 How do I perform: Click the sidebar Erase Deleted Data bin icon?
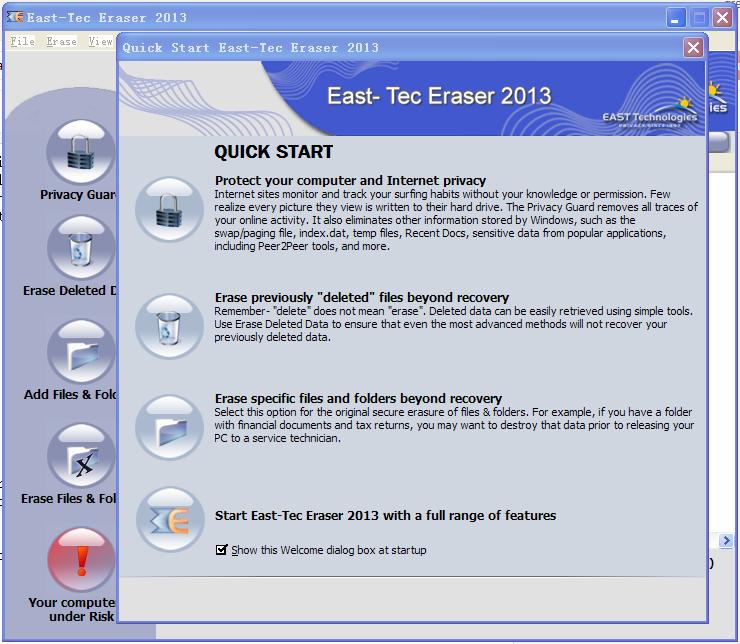coord(81,248)
